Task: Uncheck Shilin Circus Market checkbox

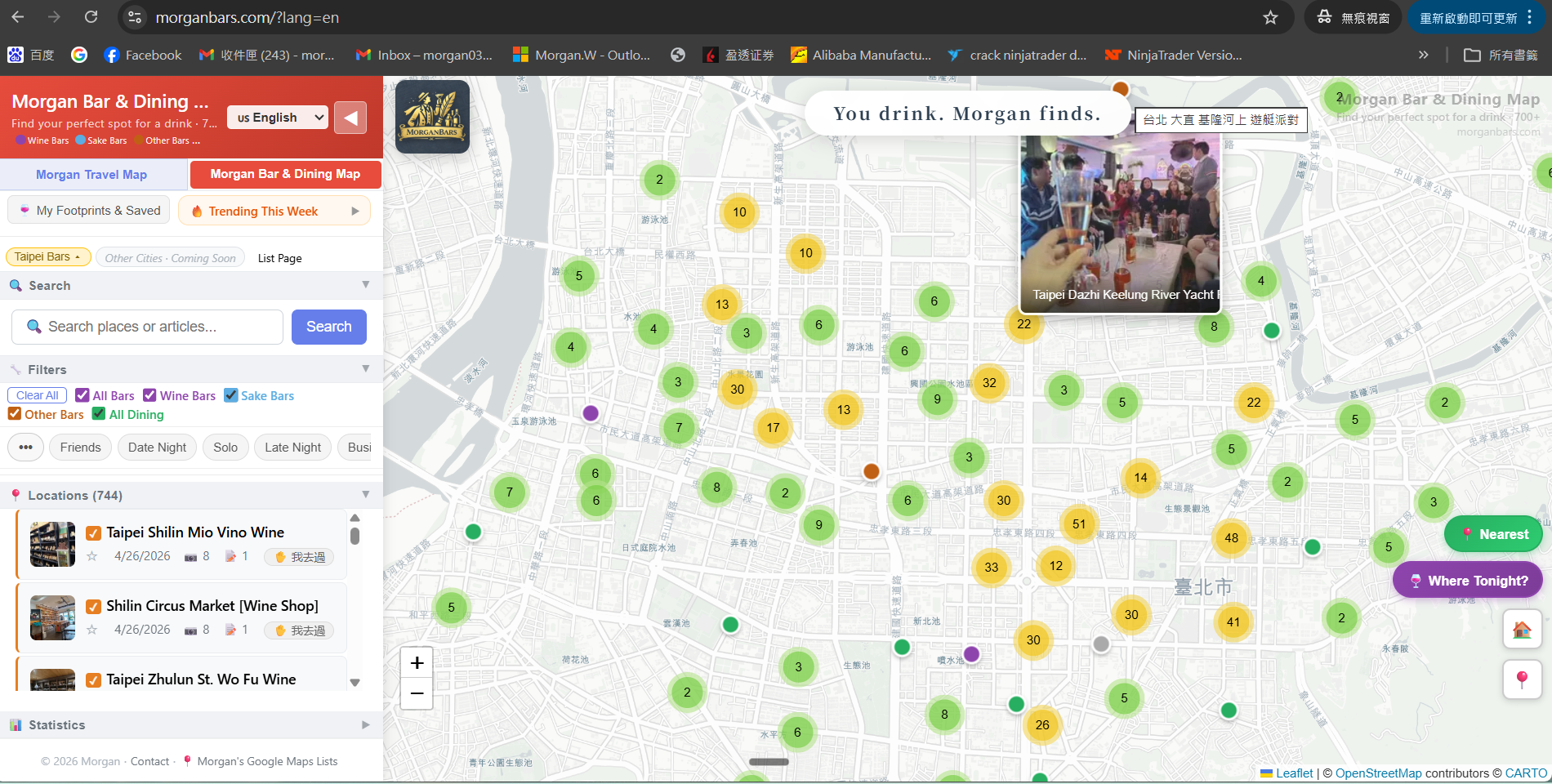Action: [x=94, y=607]
